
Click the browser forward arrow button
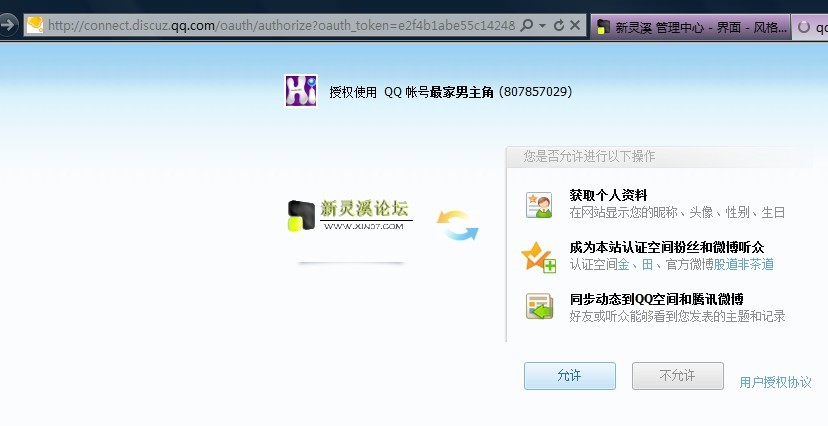[x=7, y=24]
